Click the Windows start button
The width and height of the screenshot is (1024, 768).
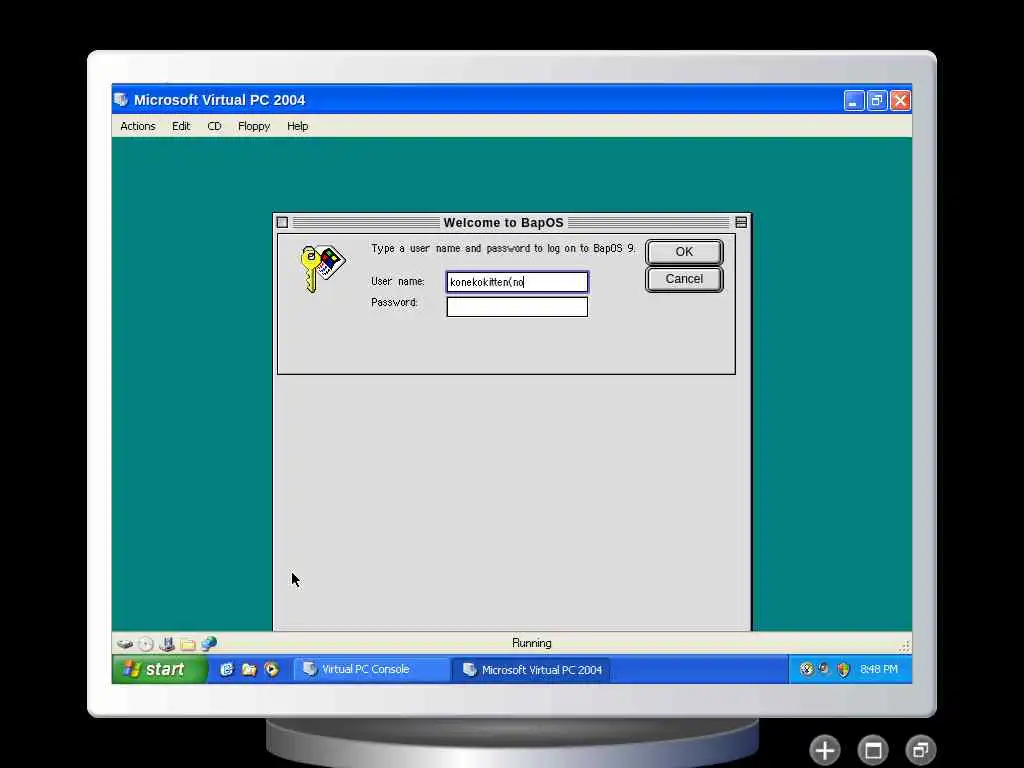(x=160, y=669)
